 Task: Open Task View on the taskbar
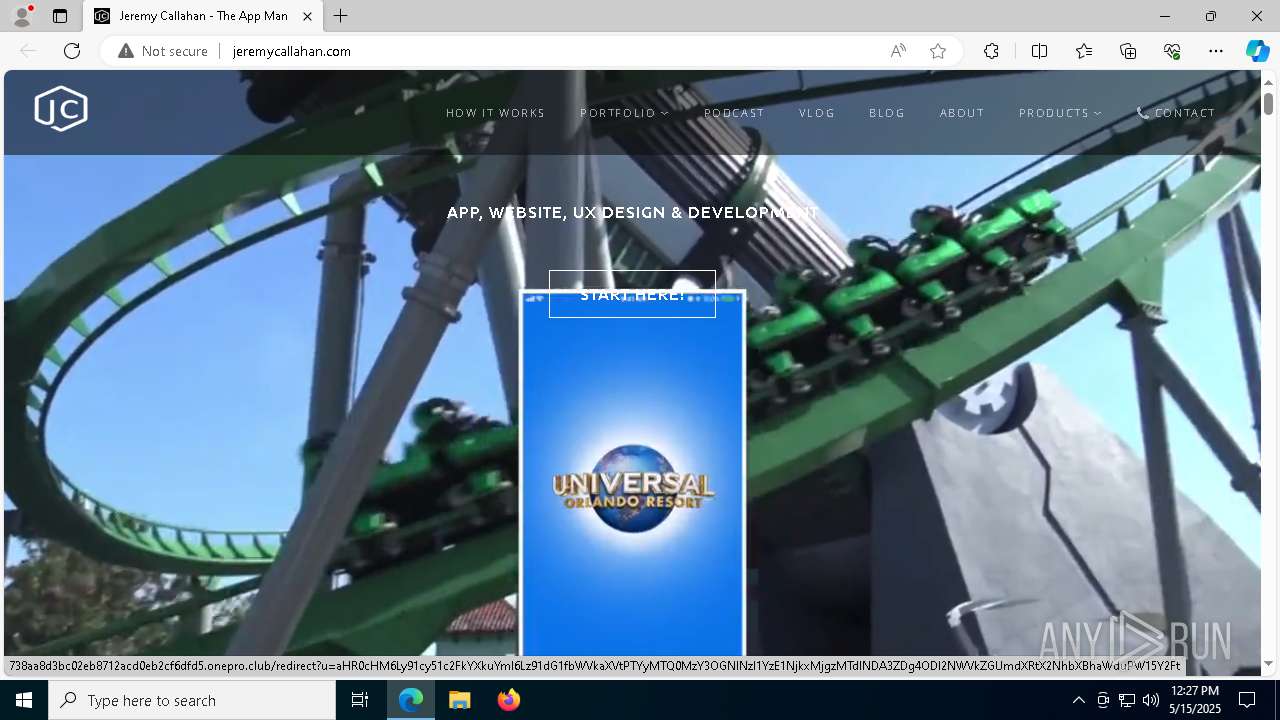coord(360,700)
